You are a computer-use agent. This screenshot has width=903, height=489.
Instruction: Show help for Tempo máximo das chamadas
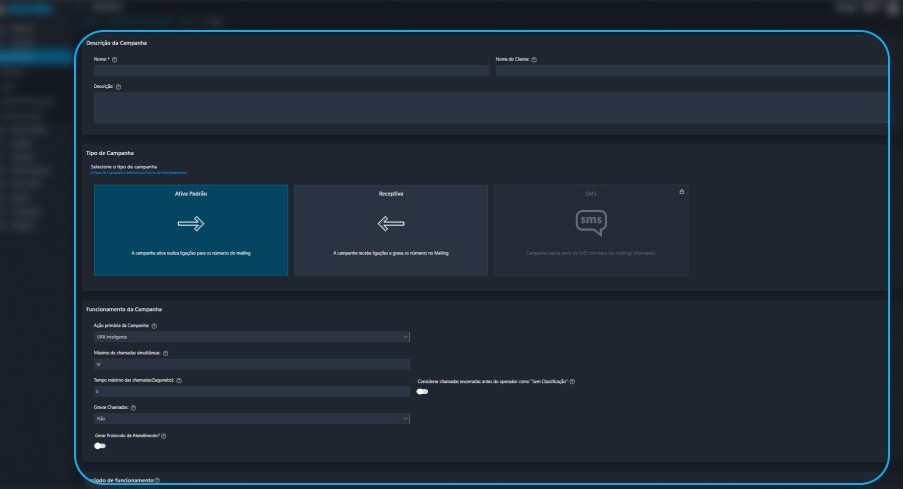click(179, 380)
